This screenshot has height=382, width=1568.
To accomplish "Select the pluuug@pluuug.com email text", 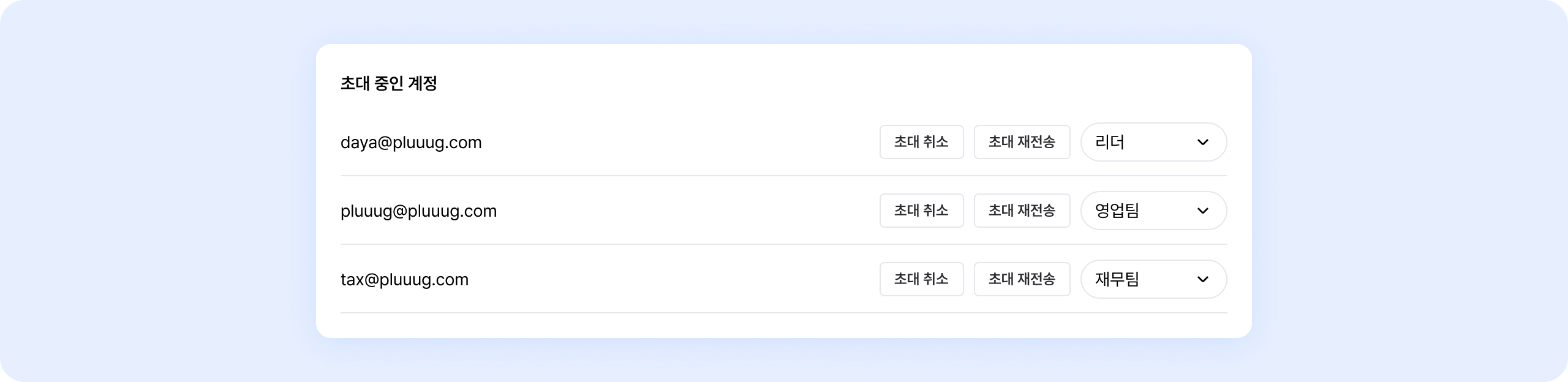I will pos(418,211).
